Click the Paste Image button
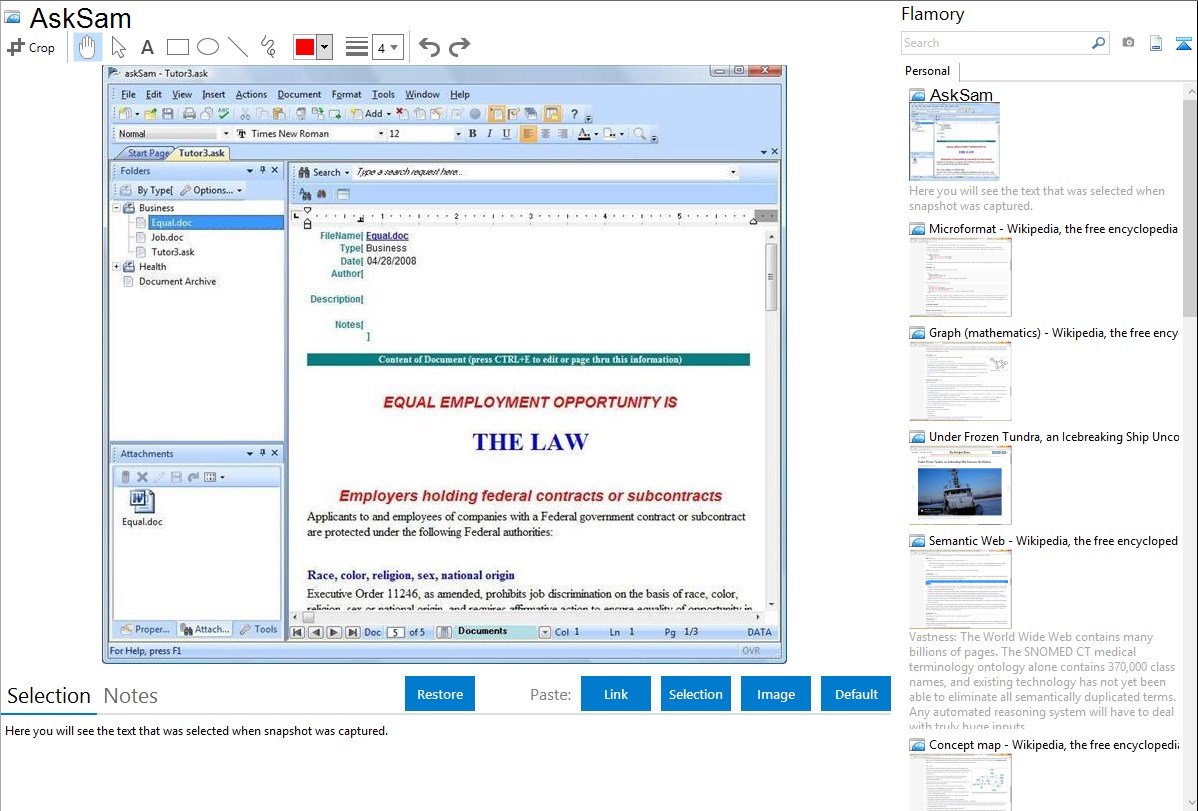 tap(775, 694)
